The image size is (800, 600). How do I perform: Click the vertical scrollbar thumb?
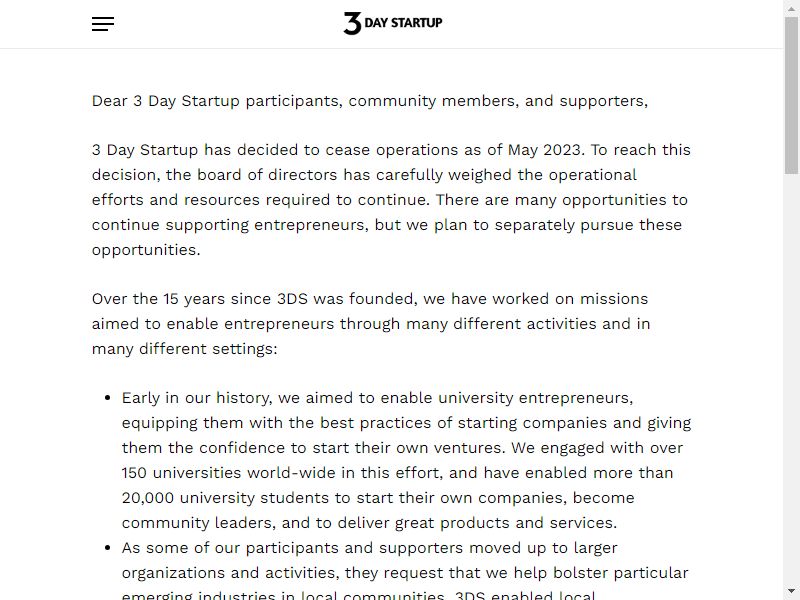791,96
